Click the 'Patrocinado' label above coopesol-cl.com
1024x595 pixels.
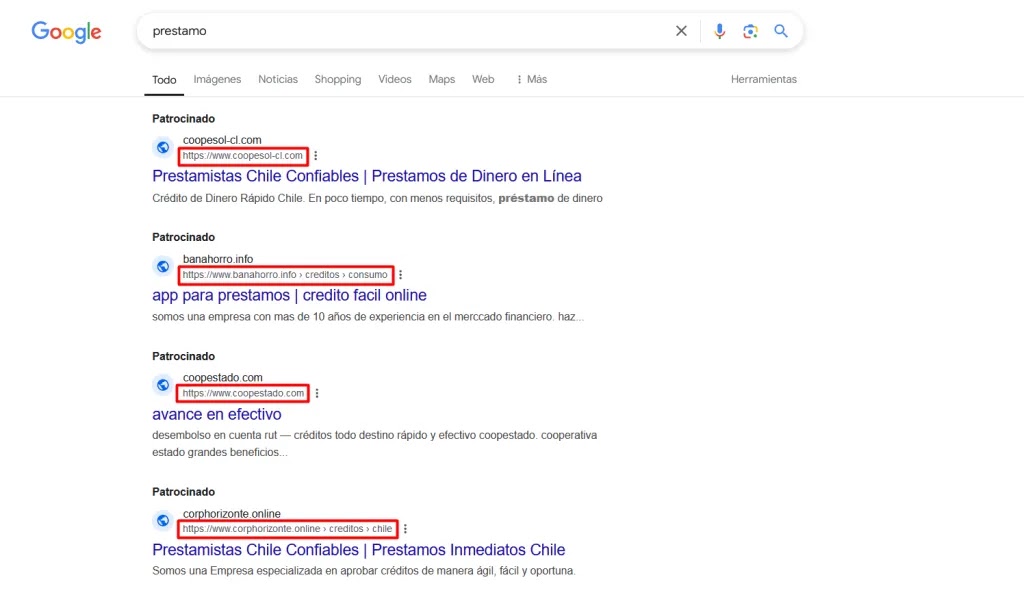coord(184,118)
